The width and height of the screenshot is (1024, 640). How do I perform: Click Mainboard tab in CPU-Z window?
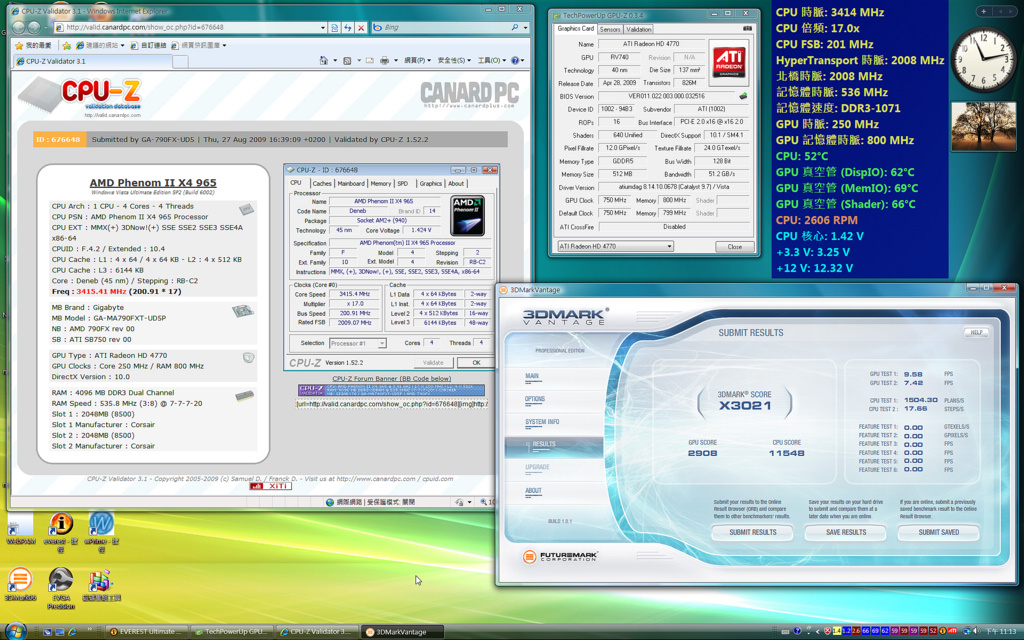tap(351, 184)
